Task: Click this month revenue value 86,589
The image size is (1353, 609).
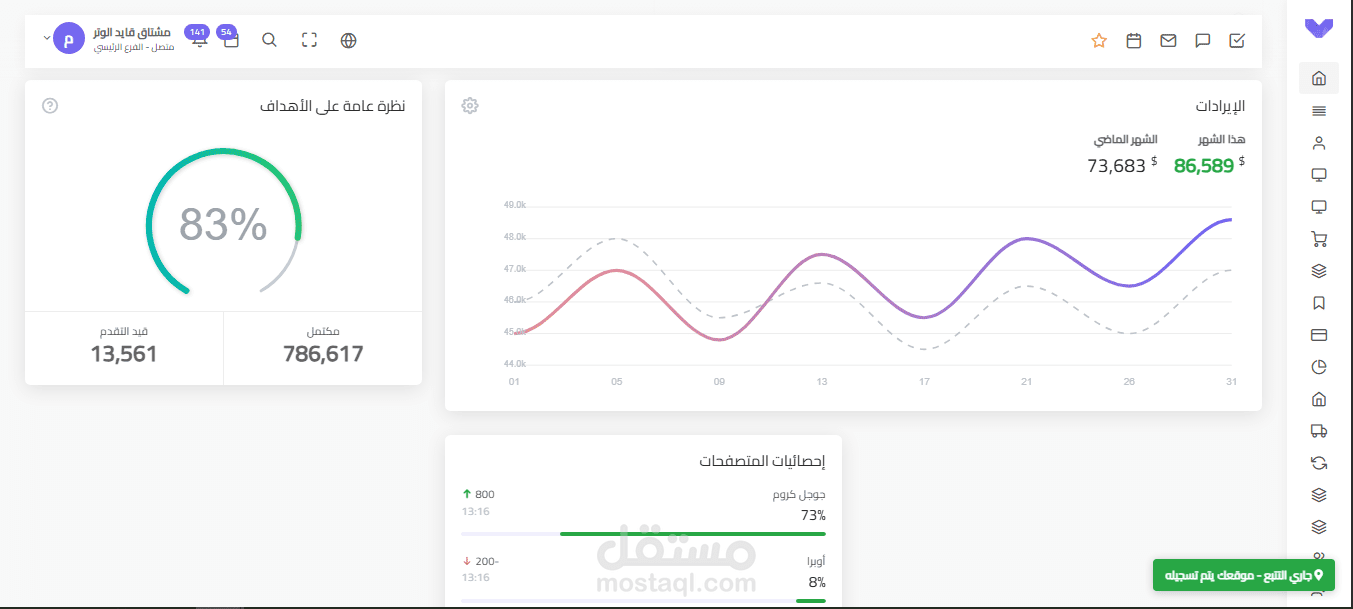Action: coord(1204,166)
